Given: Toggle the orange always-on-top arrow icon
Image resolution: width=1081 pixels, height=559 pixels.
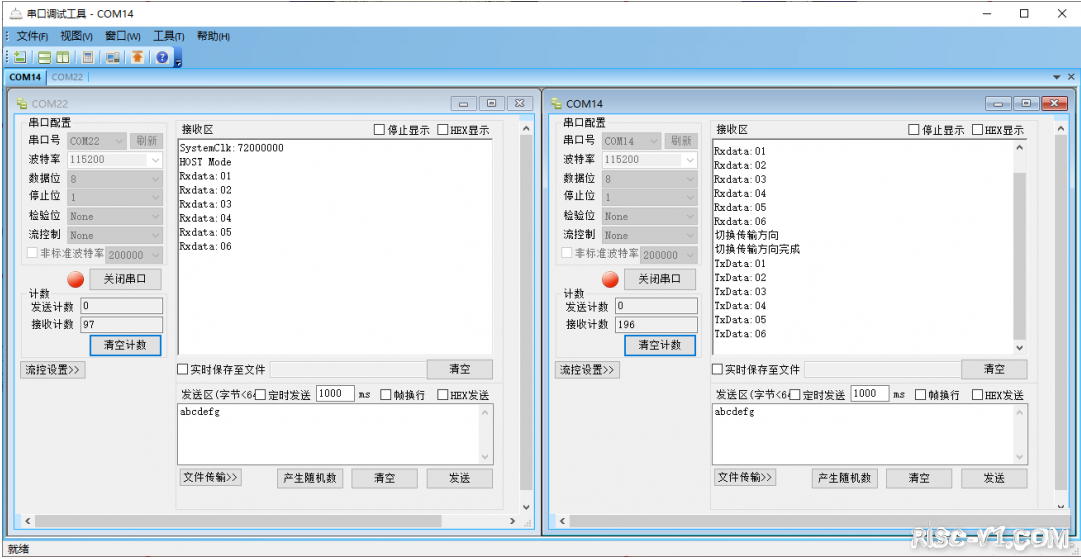Looking at the screenshot, I should point(137,57).
